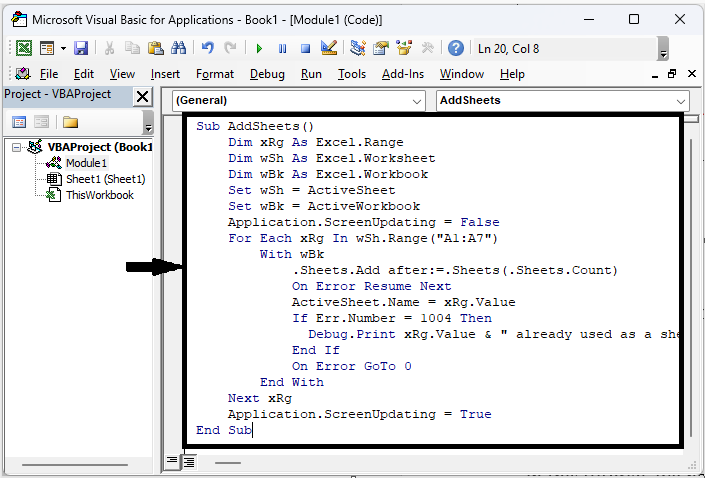Image resolution: width=705 pixels, height=478 pixels.
Task: Open the Edit menu
Action: 84,74
